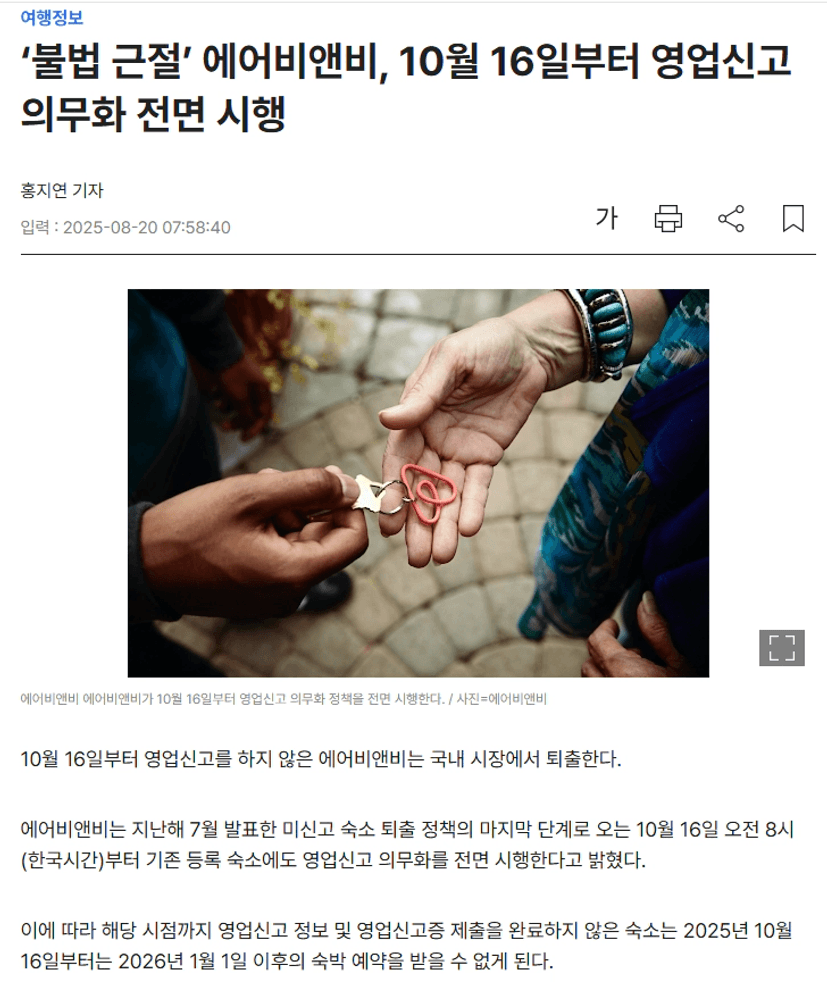Open the font size '가' option
827x993 pixels.
pyautogui.click(x=606, y=218)
